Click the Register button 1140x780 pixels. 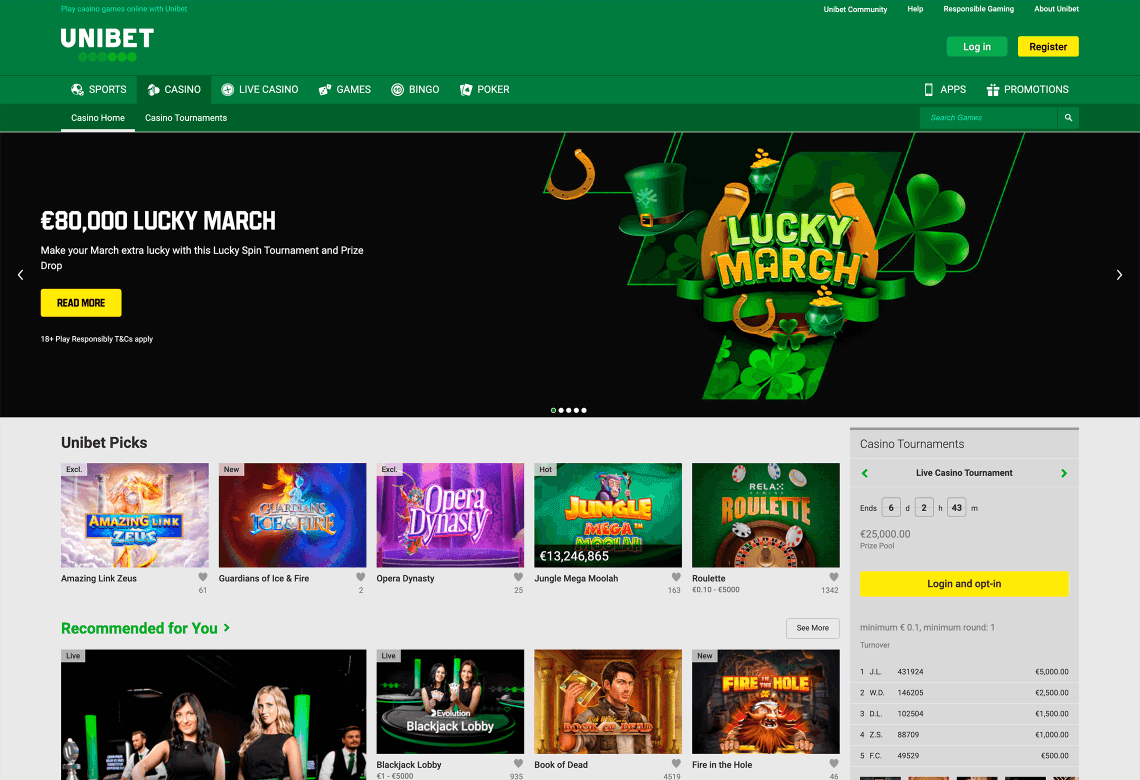coord(1048,47)
